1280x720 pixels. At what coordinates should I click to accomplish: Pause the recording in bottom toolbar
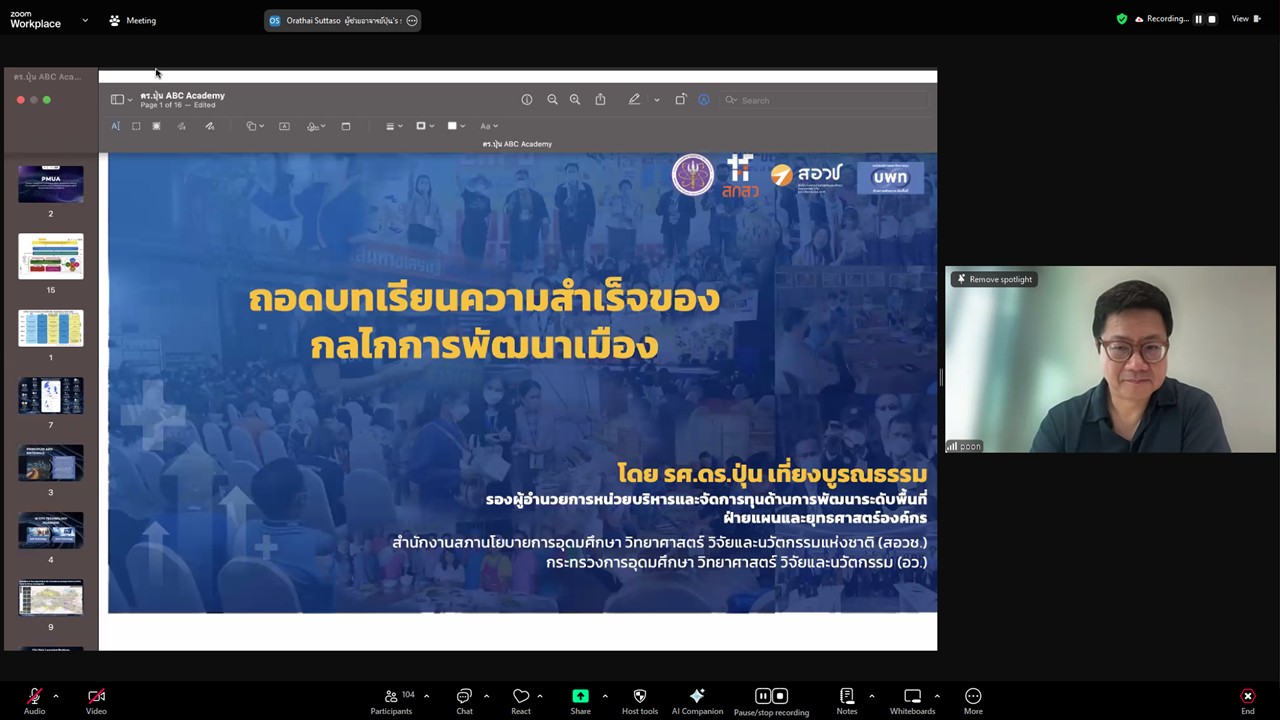[x=762, y=696]
